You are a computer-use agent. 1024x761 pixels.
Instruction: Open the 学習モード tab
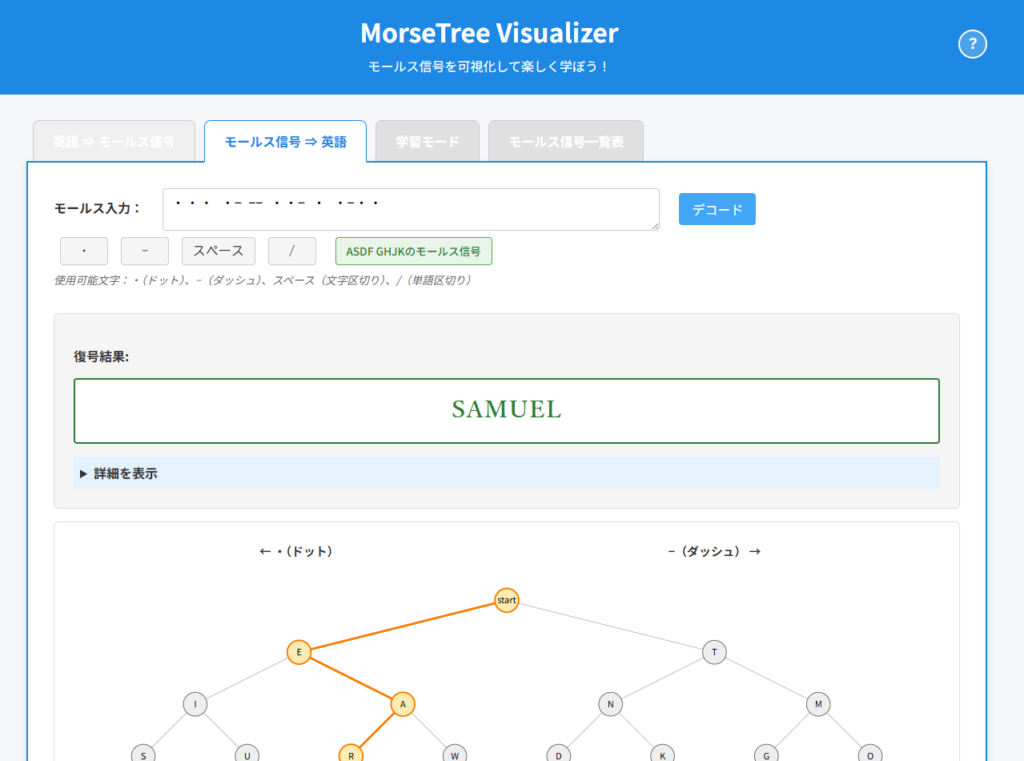[x=427, y=142]
